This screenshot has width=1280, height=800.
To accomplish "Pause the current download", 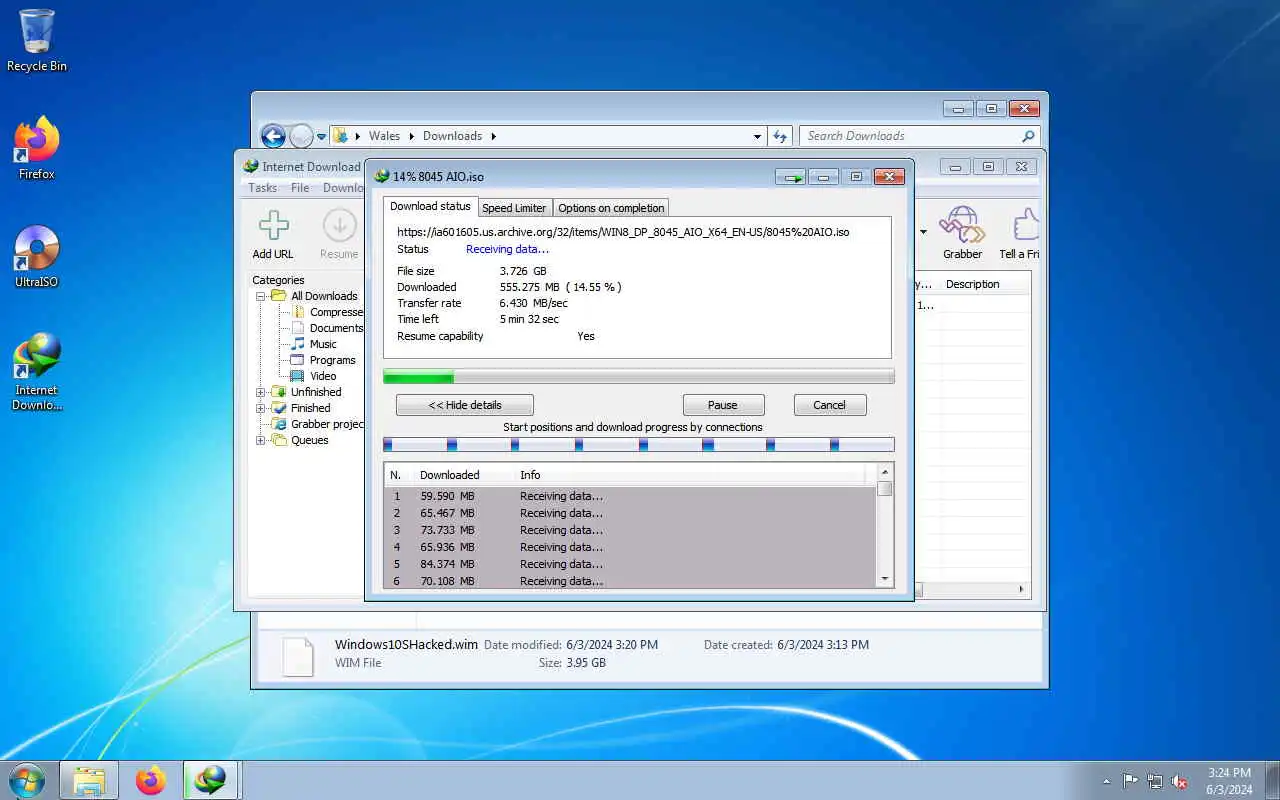I will (x=723, y=405).
